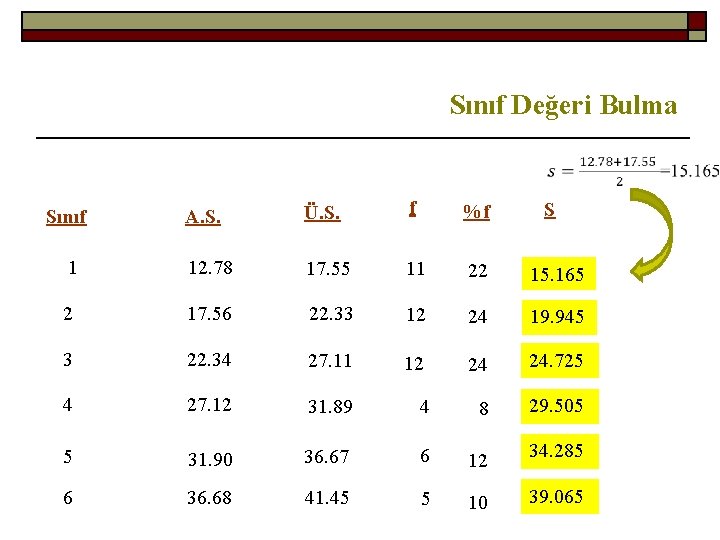This screenshot has height=540, width=720.
Task: Select the "%f" column header
Action: click(477, 212)
